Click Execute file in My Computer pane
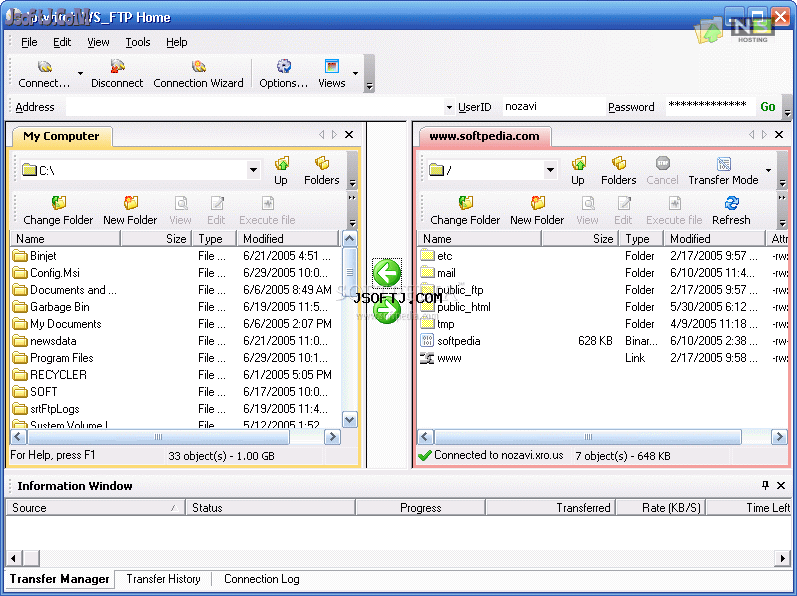 point(267,211)
